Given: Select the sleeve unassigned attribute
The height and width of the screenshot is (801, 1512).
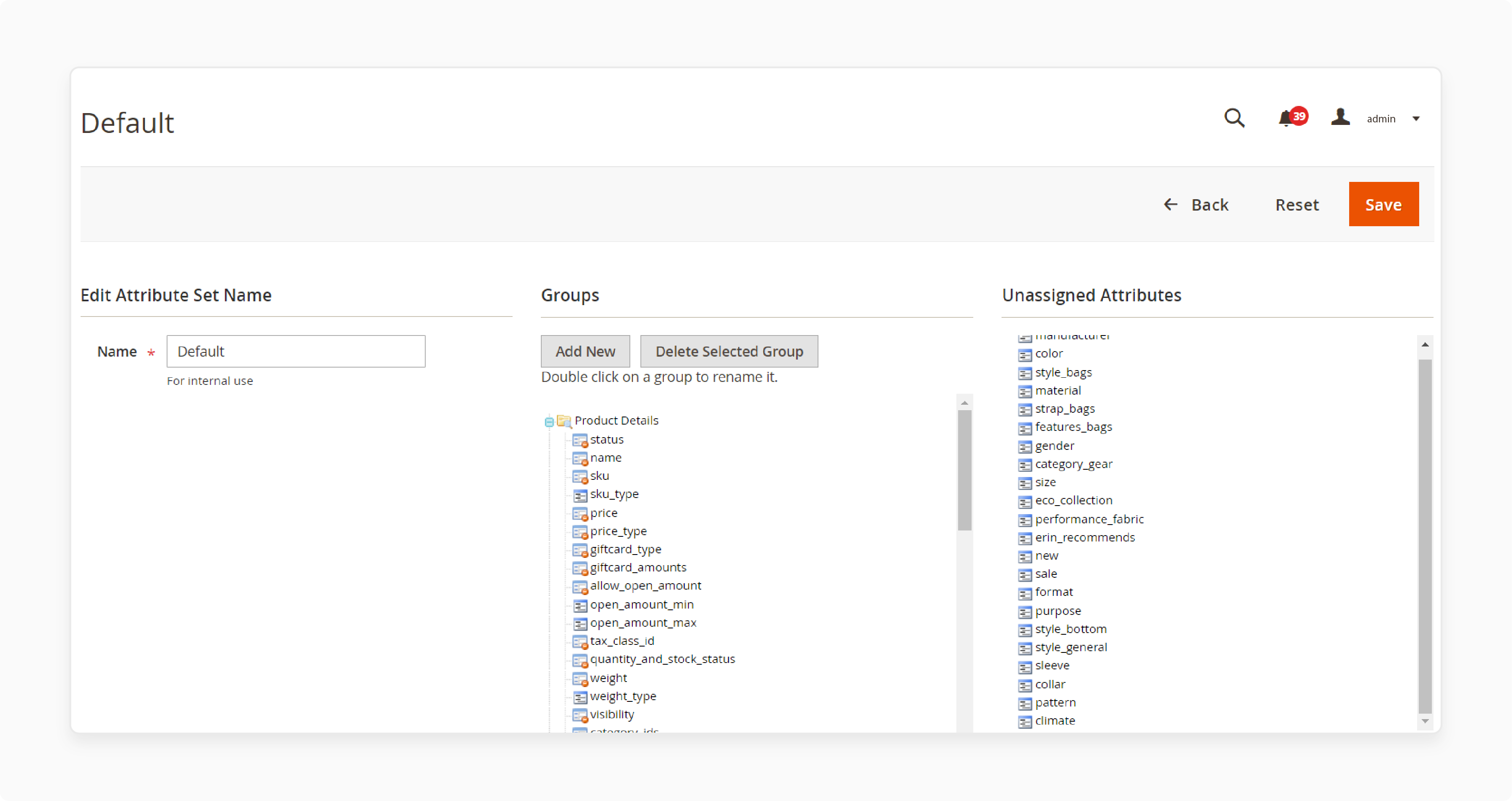Looking at the screenshot, I should pyautogui.click(x=1052, y=666).
